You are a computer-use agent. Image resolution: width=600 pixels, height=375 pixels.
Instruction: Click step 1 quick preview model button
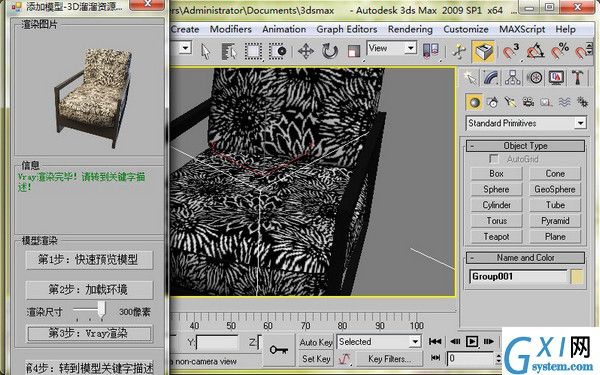click(89, 260)
